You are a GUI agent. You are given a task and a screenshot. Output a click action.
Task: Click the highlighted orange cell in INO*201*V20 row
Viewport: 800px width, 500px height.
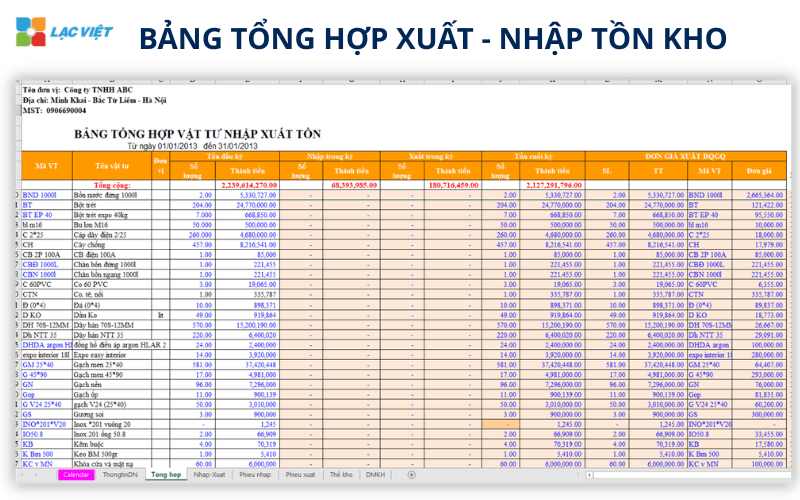[501, 424]
